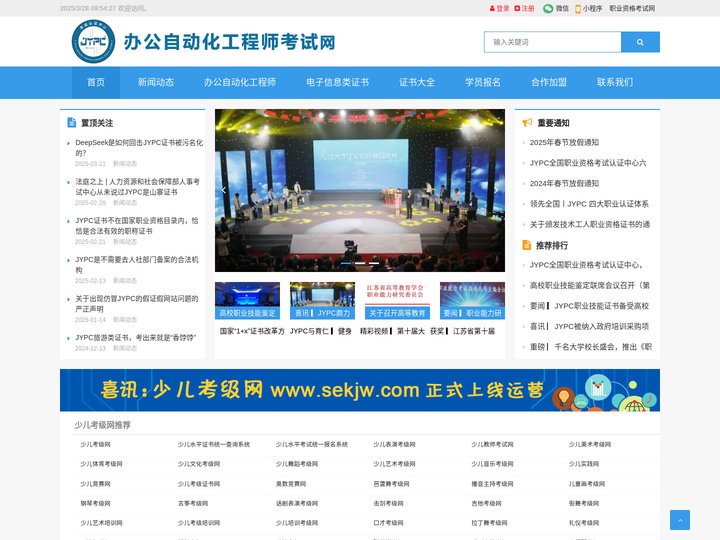Open 少儿体育考级网 link
720x540 pixels.
pos(101,464)
